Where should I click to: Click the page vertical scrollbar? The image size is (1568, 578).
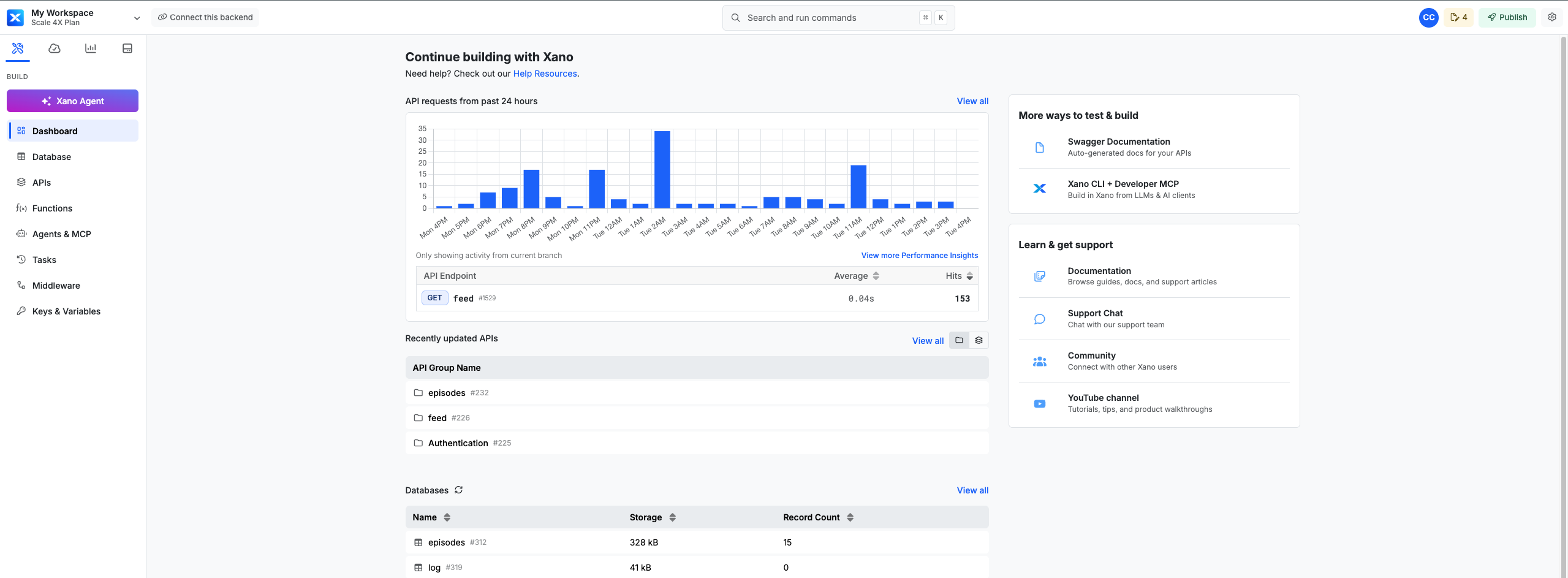coord(1563,306)
